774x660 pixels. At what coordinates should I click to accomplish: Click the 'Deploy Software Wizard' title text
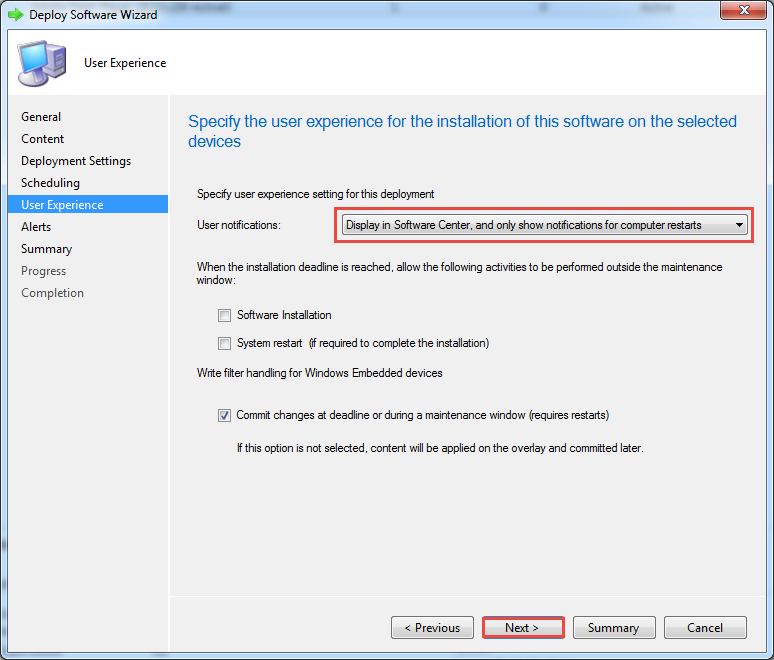[93, 15]
